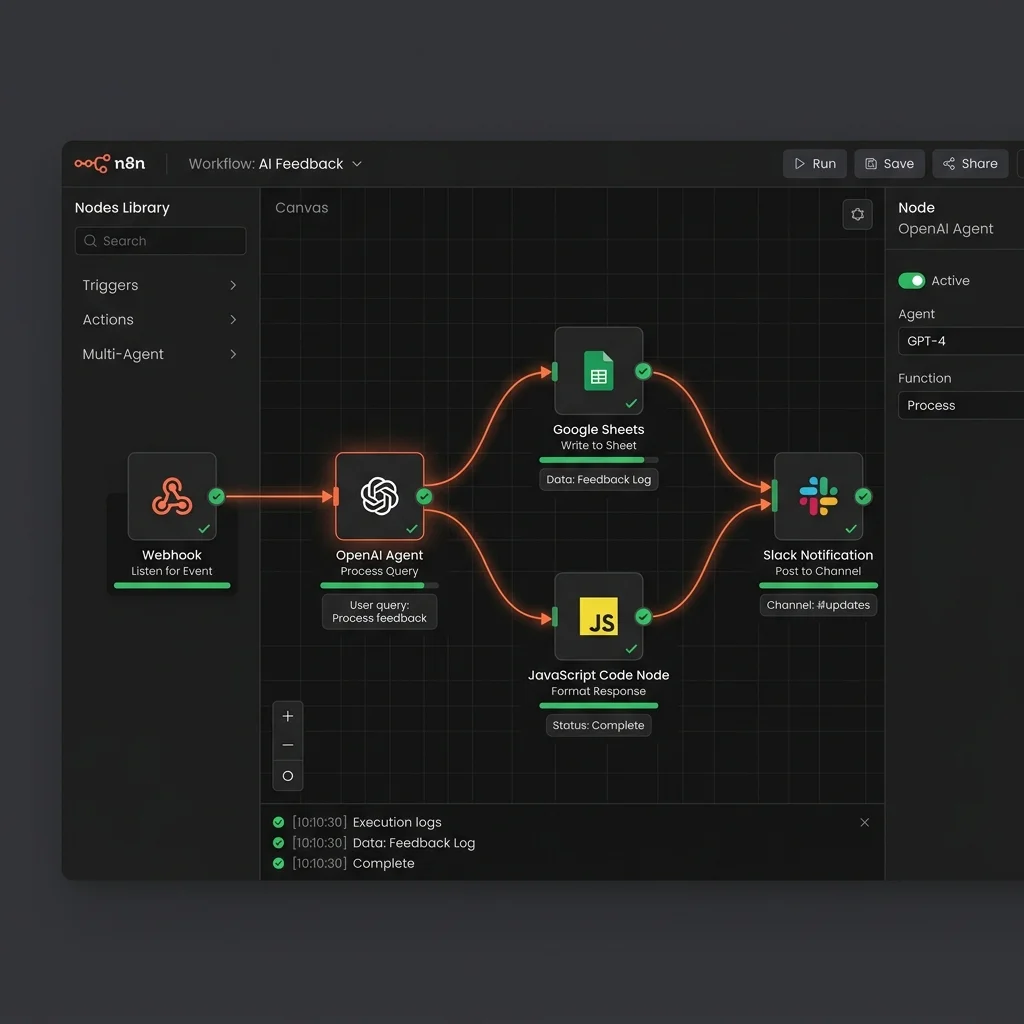Click Webhook node progress bar
This screenshot has height=1024, width=1024.
coord(172,586)
